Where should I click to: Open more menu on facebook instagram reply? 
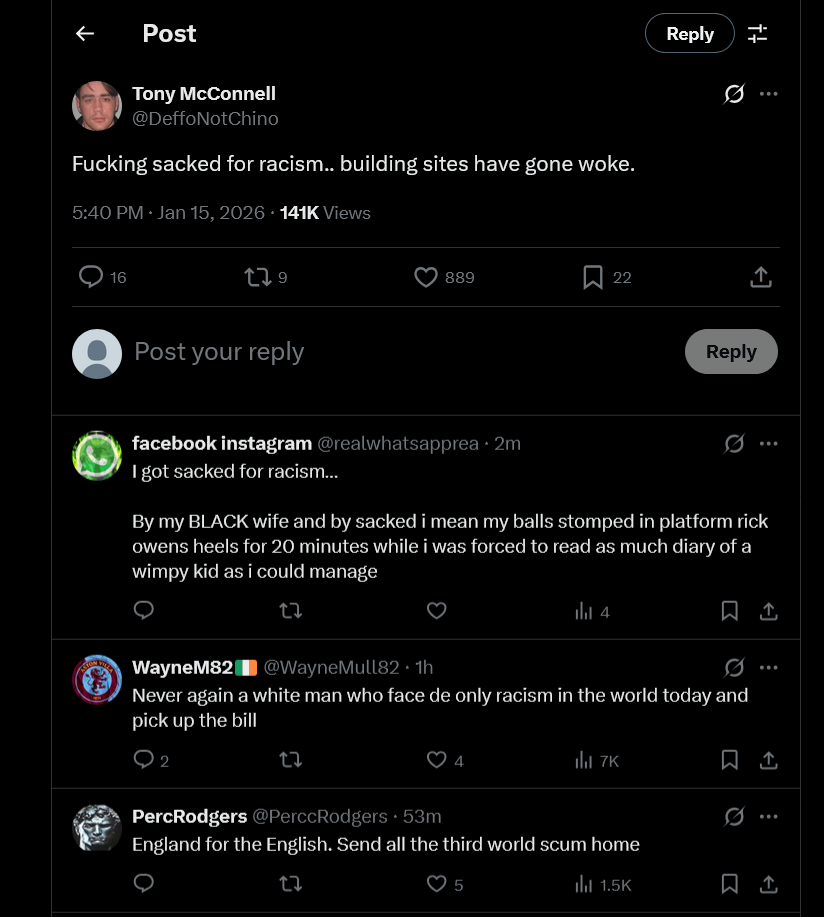pyautogui.click(x=768, y=444)
